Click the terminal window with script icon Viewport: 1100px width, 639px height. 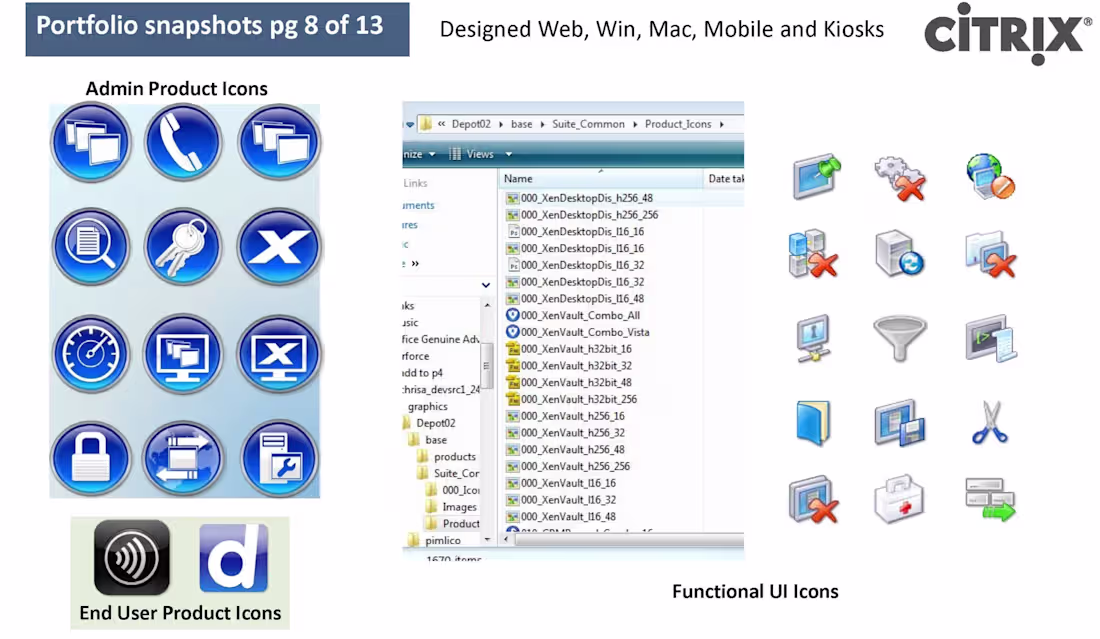(991, 338)
